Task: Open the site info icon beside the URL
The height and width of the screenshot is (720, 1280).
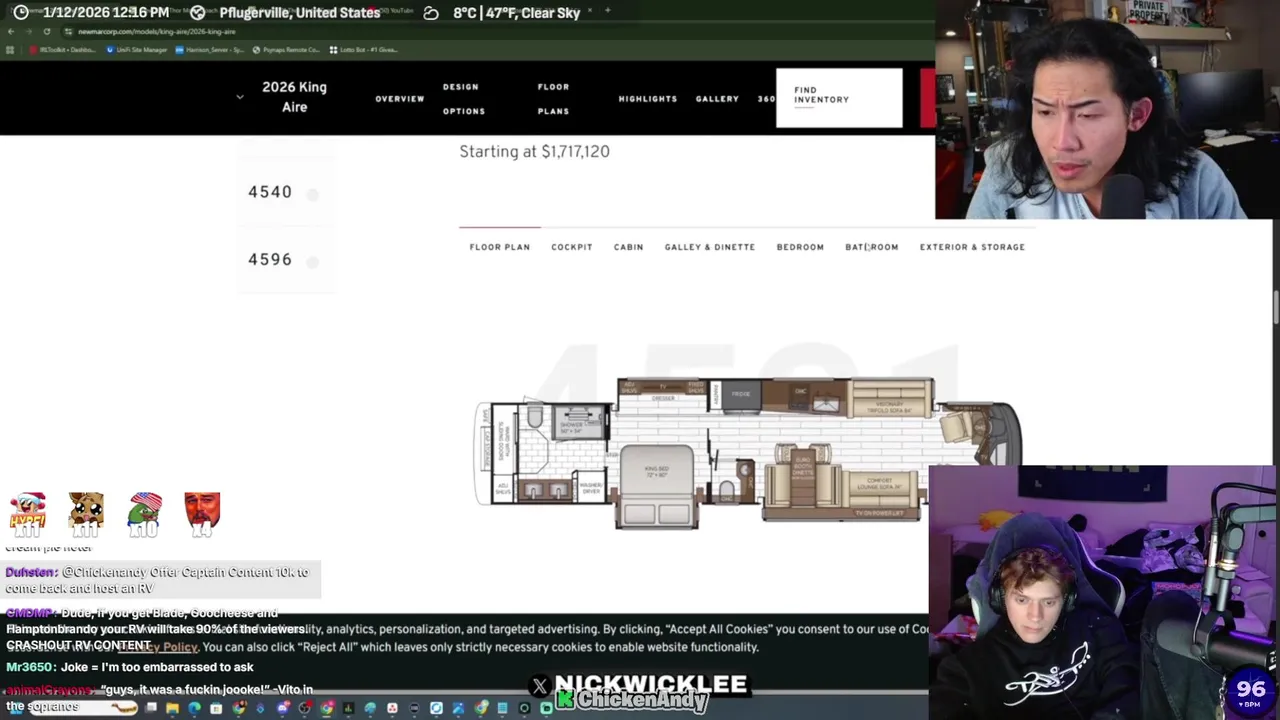Action: click(x=67, y=31)
